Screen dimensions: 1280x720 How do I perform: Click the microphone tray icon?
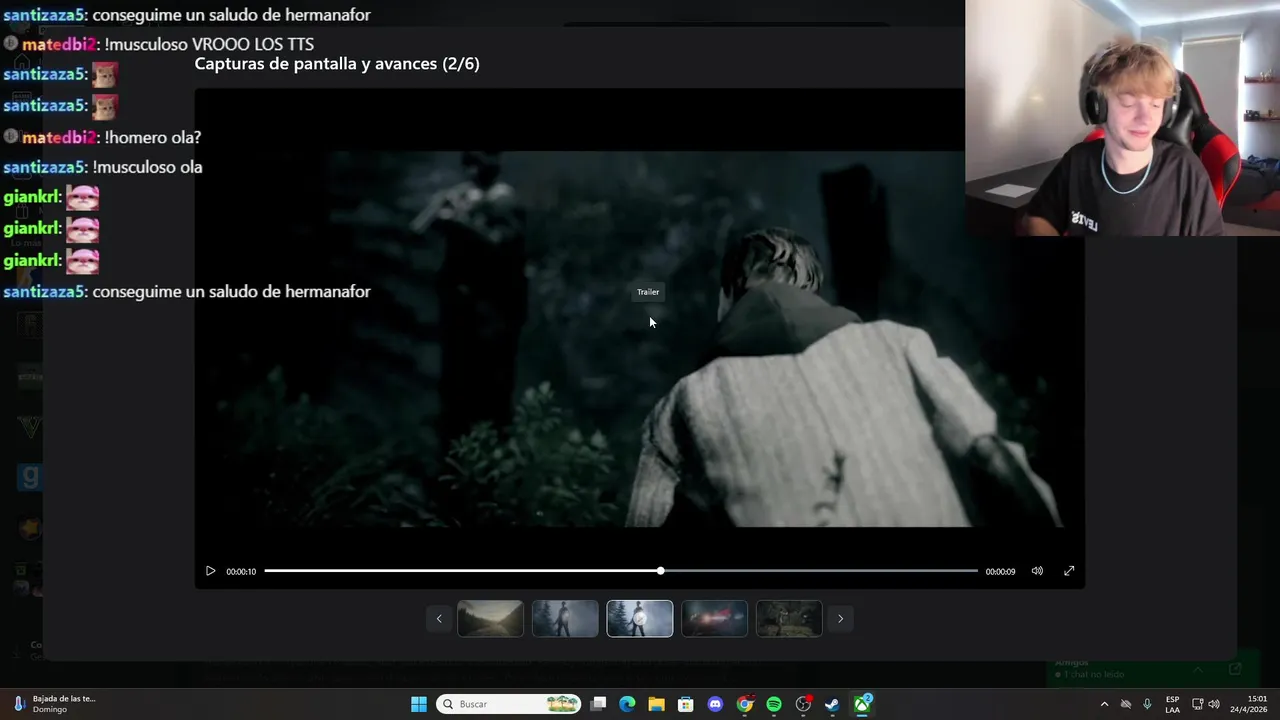[1147, 704]
